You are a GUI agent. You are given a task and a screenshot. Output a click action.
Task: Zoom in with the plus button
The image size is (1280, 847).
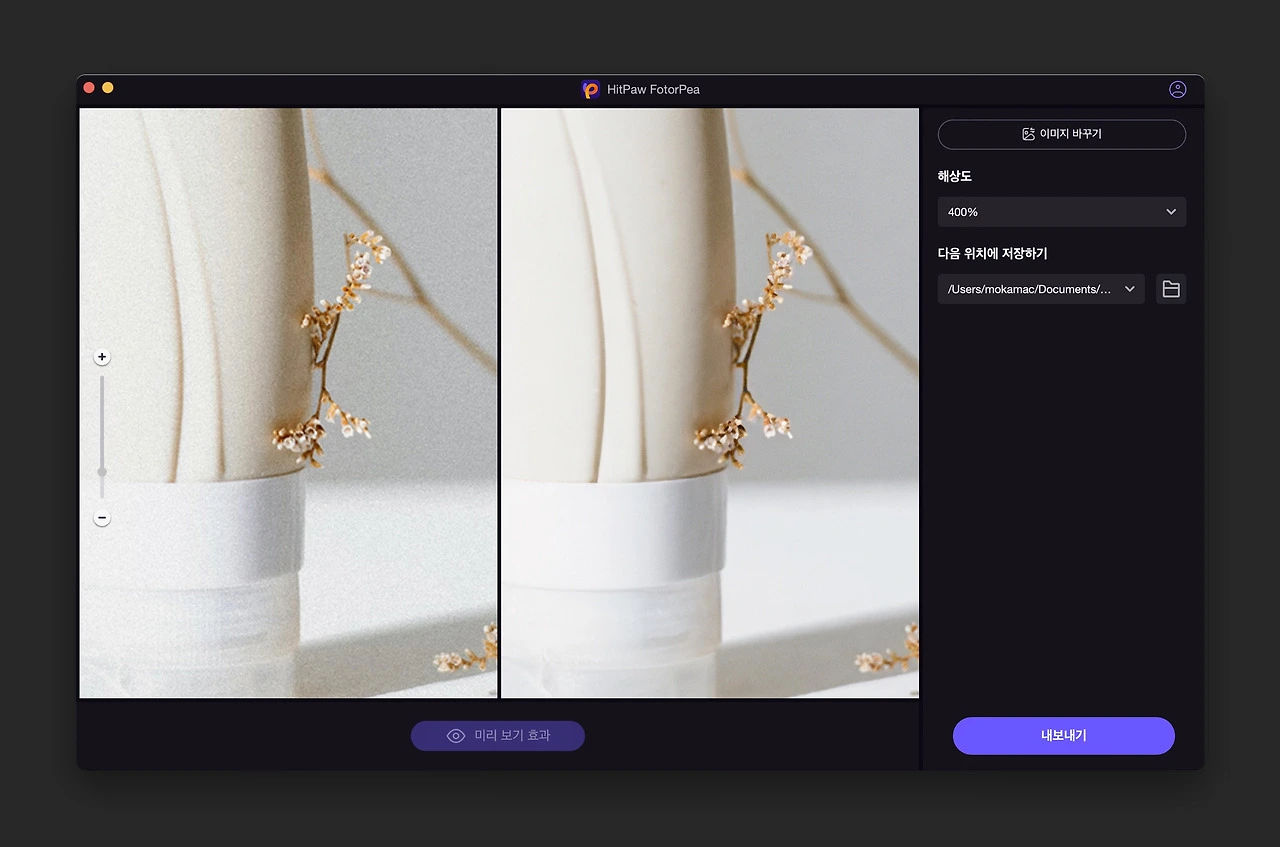pyautogui.click(x=102, y=357)
